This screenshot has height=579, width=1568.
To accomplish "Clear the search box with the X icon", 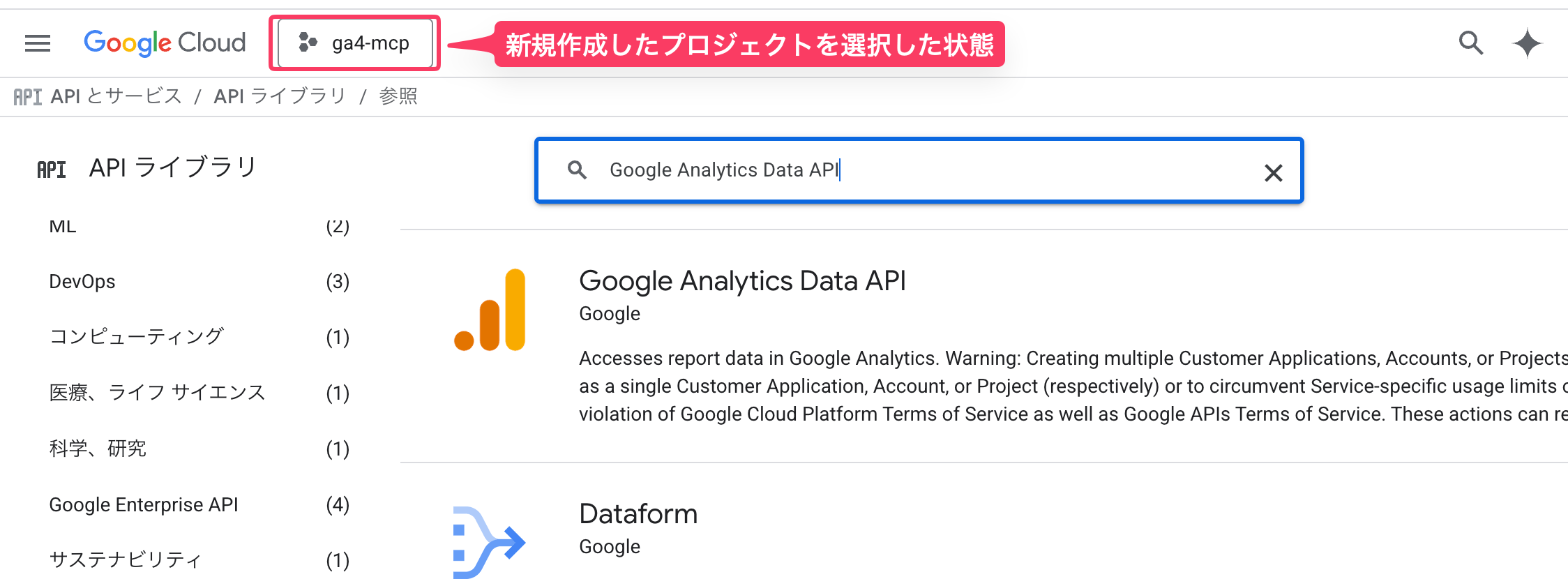I will click(1274, 172).
